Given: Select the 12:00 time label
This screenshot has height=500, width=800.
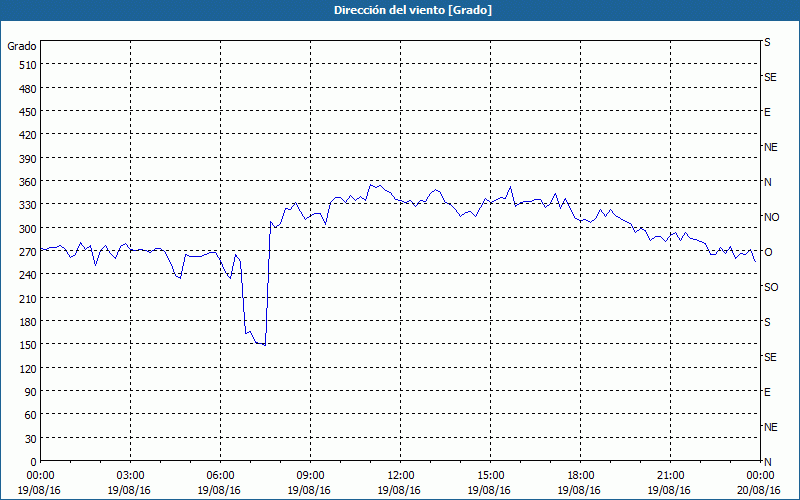Looking at the screenshot, I should [401, 476].
